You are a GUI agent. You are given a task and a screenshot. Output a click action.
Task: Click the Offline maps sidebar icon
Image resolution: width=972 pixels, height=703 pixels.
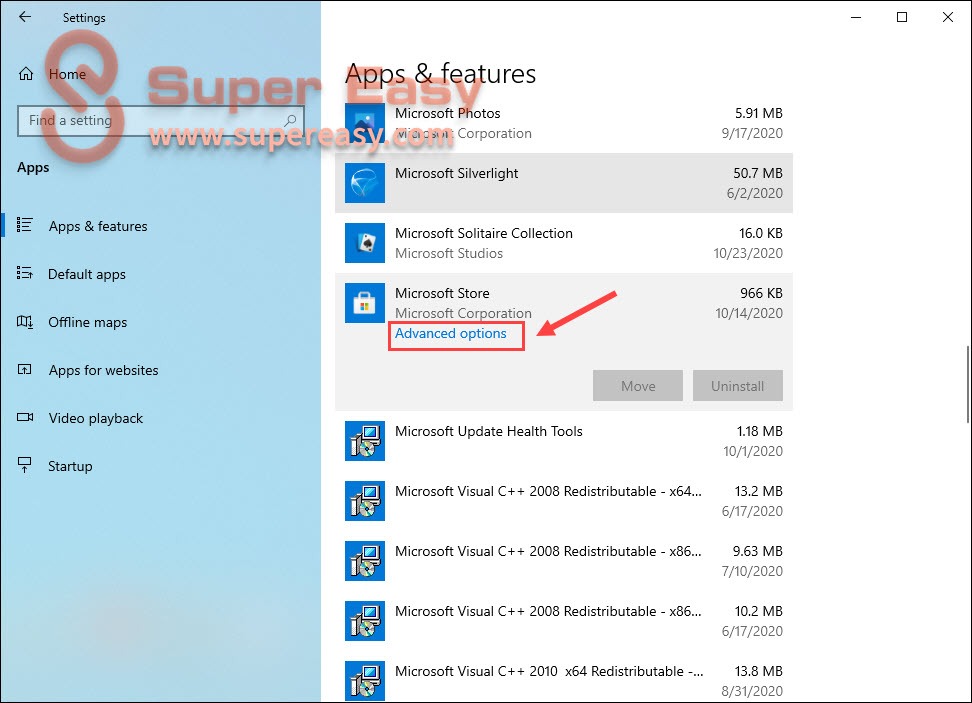25,321
